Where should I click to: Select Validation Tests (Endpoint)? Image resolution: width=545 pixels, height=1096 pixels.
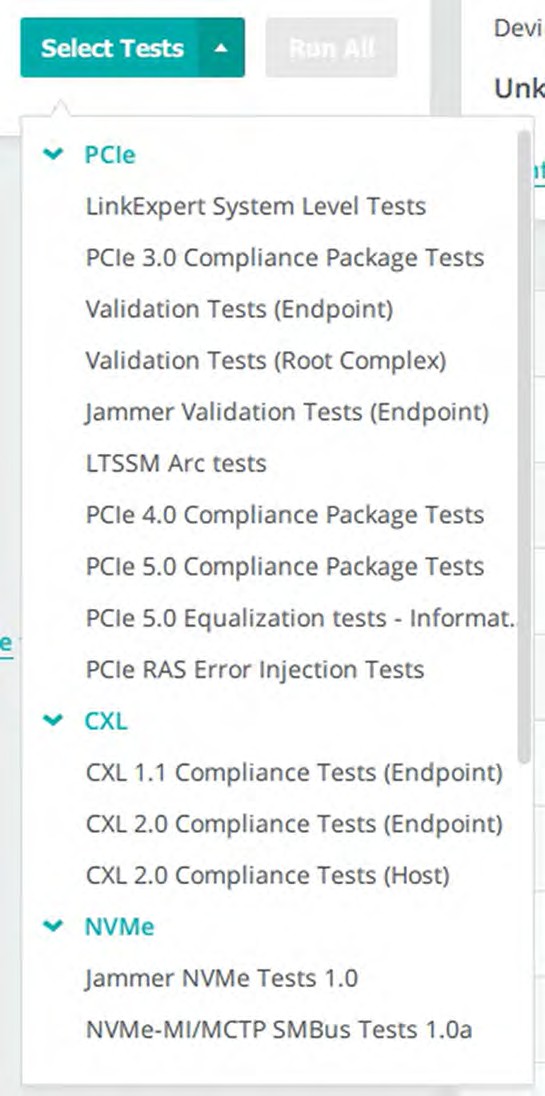point(240,309)
